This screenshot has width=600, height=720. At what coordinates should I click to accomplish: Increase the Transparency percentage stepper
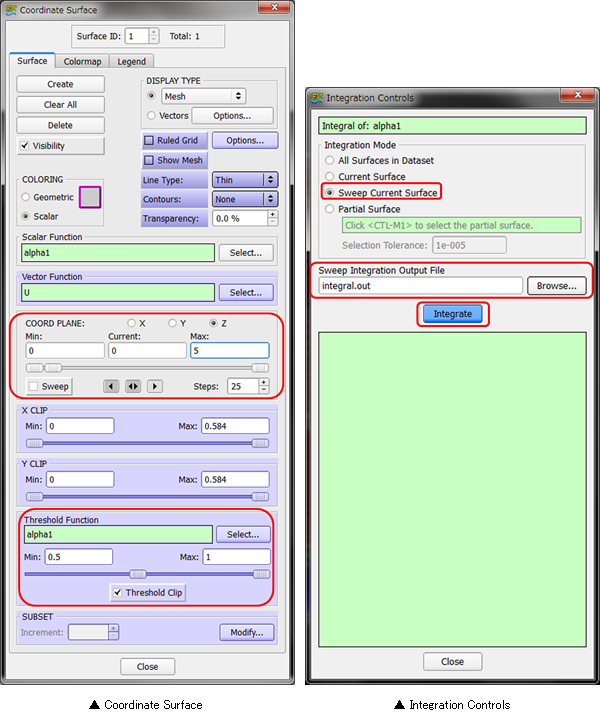click(x=272, y=214)
